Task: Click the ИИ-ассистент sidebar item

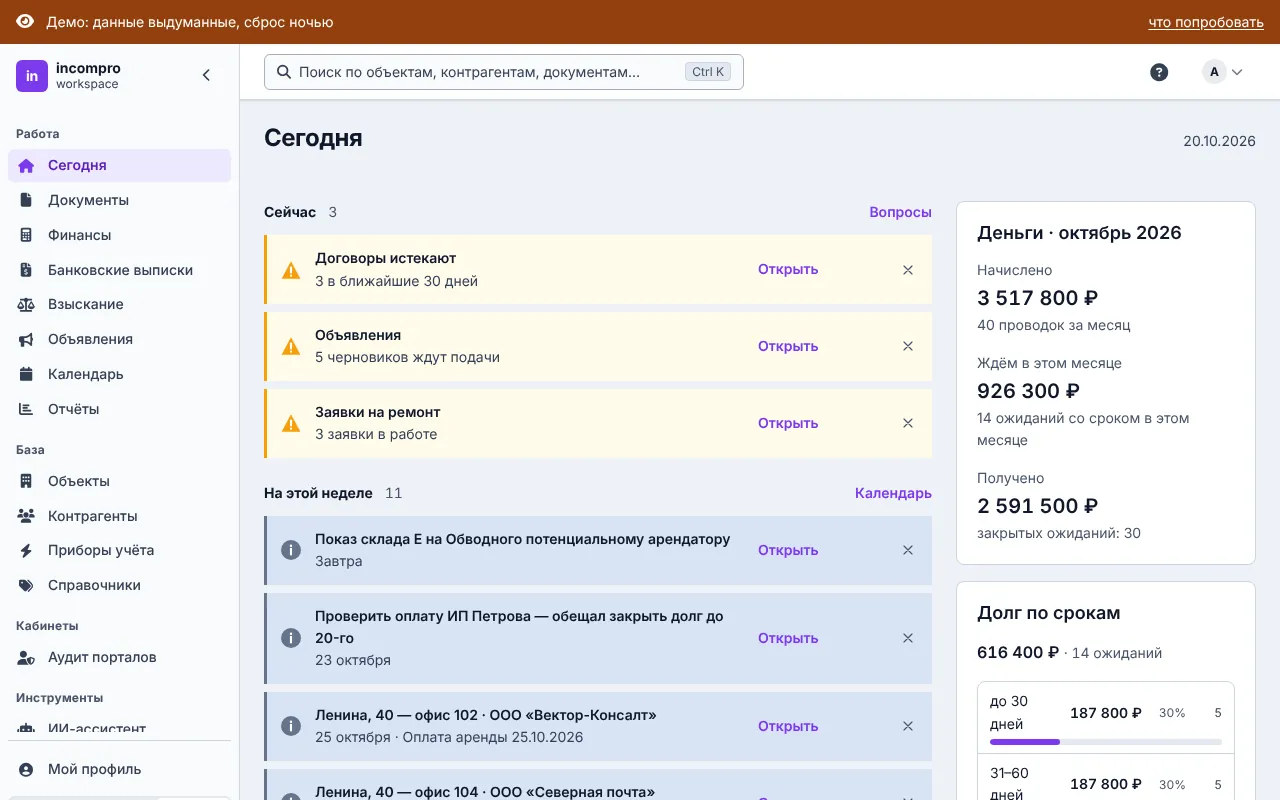Action: (x=119, y=728)
